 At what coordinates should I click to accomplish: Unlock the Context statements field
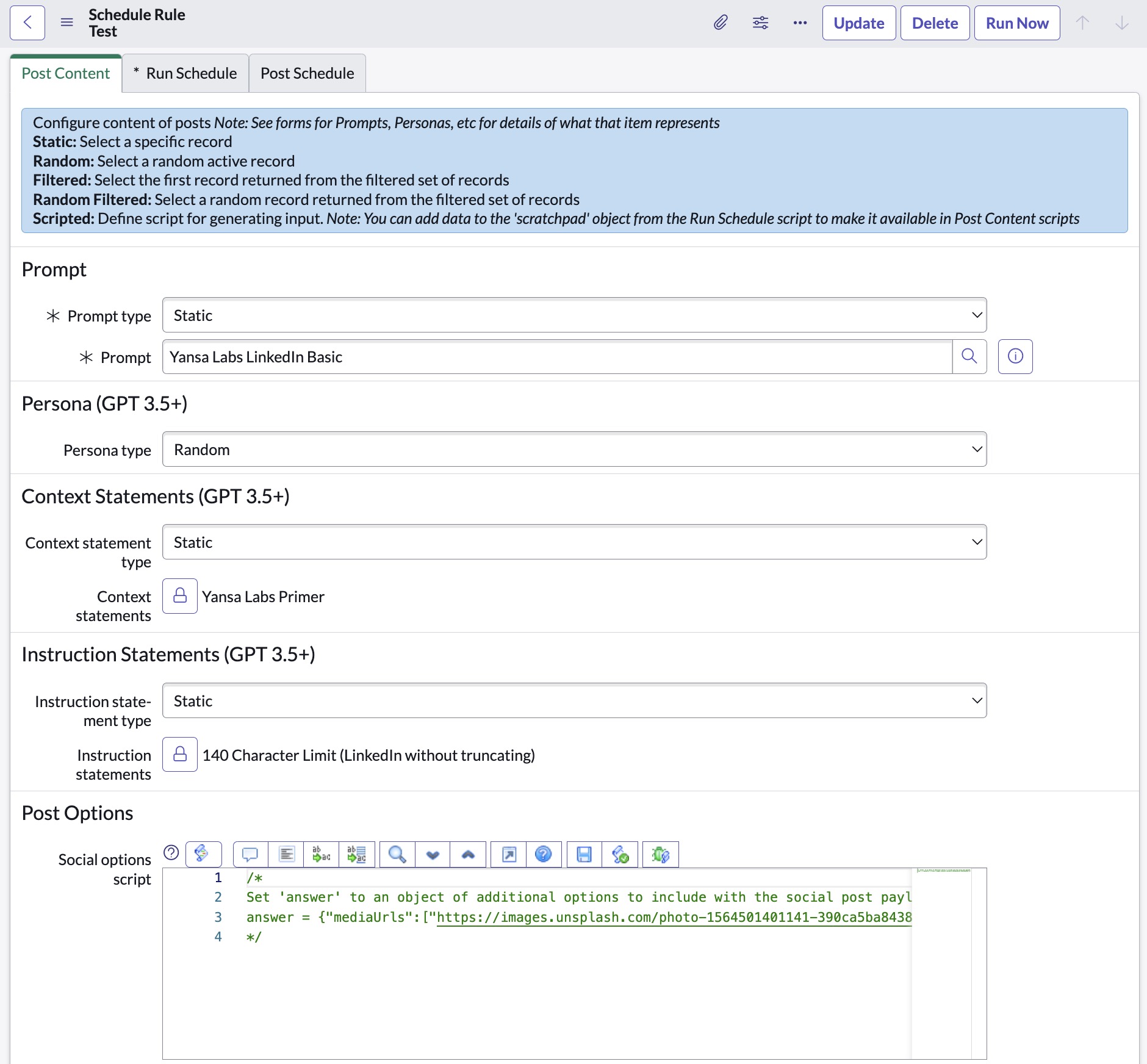click(180, 596)
